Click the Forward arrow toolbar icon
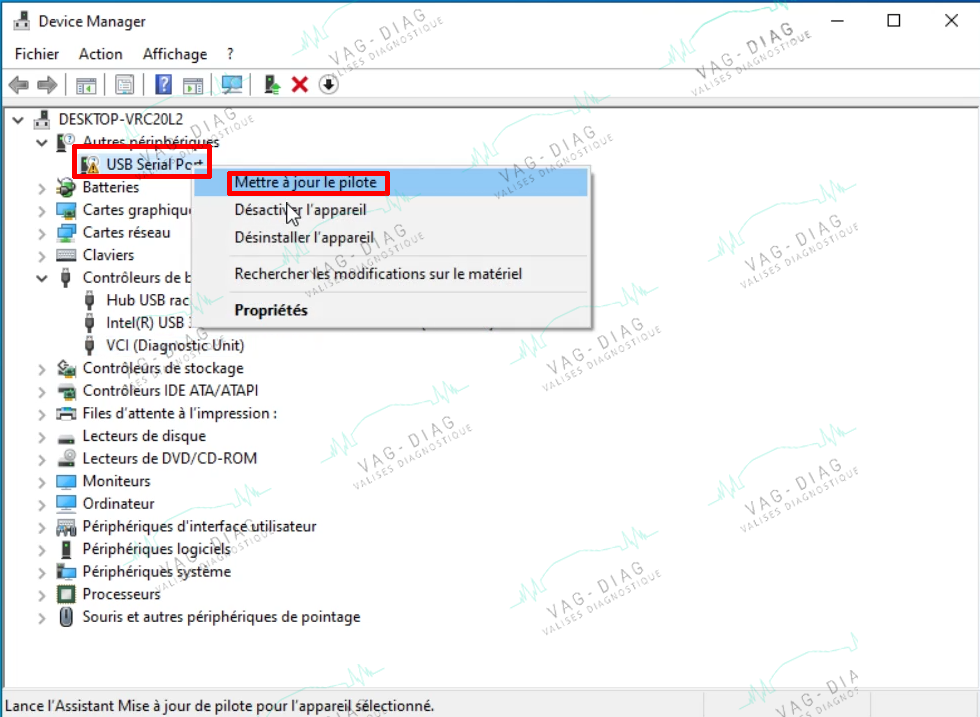 [x=47, y=84]
